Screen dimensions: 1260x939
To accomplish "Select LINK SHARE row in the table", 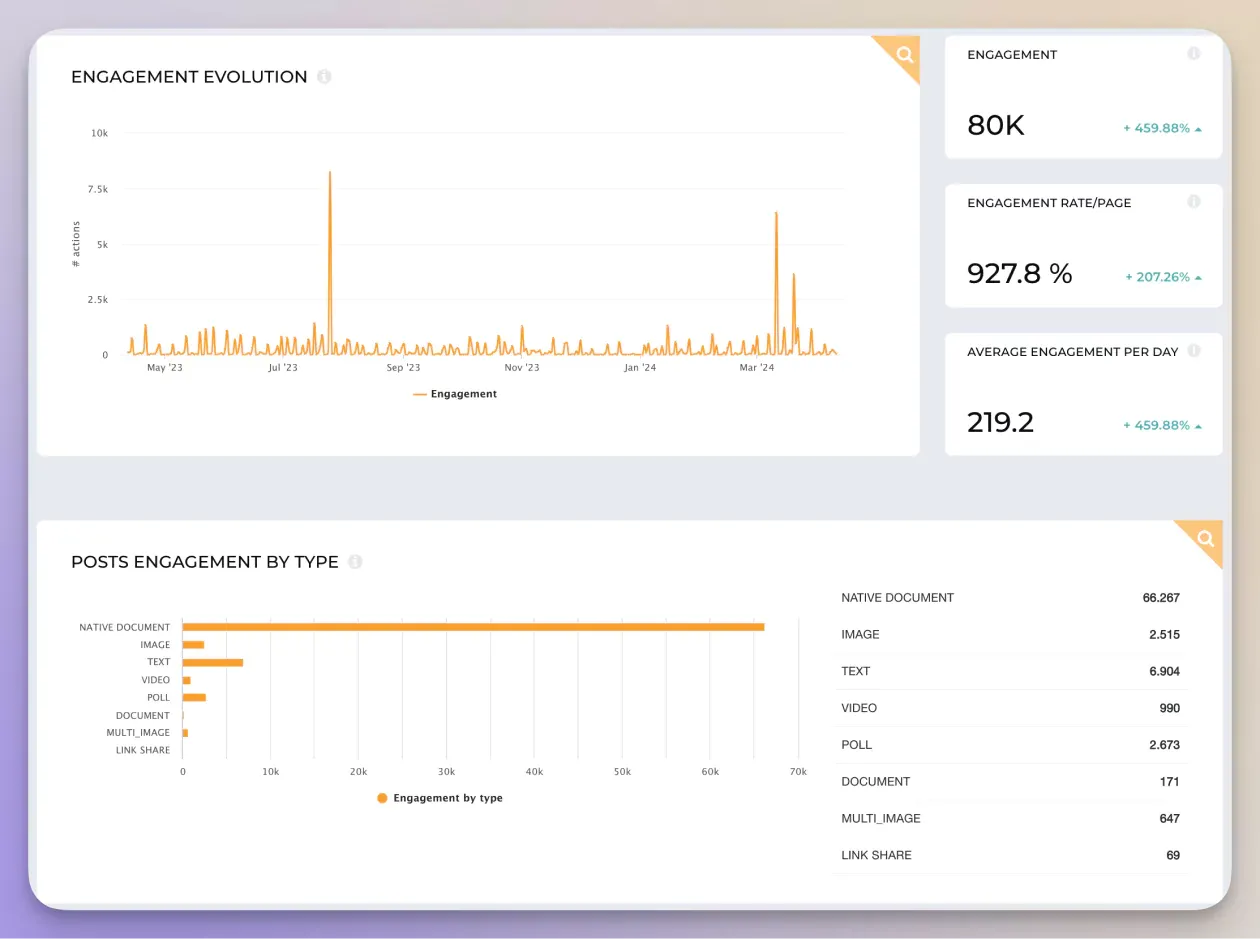I will 1010,855.
